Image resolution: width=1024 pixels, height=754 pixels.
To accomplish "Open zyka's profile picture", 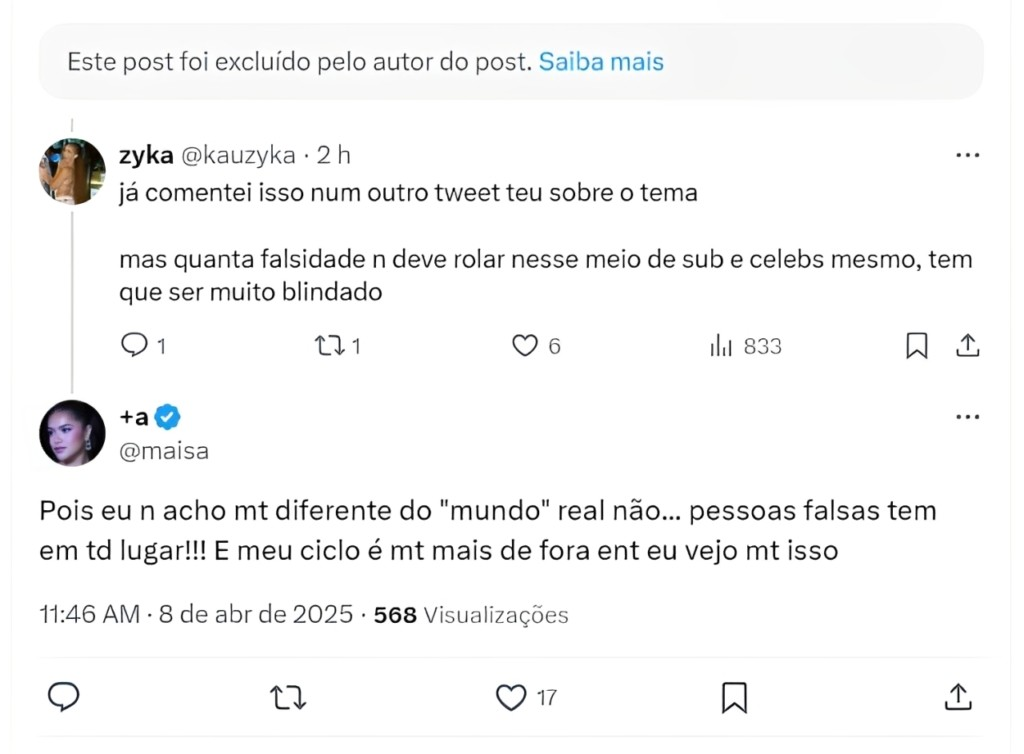I will point(72,172).
